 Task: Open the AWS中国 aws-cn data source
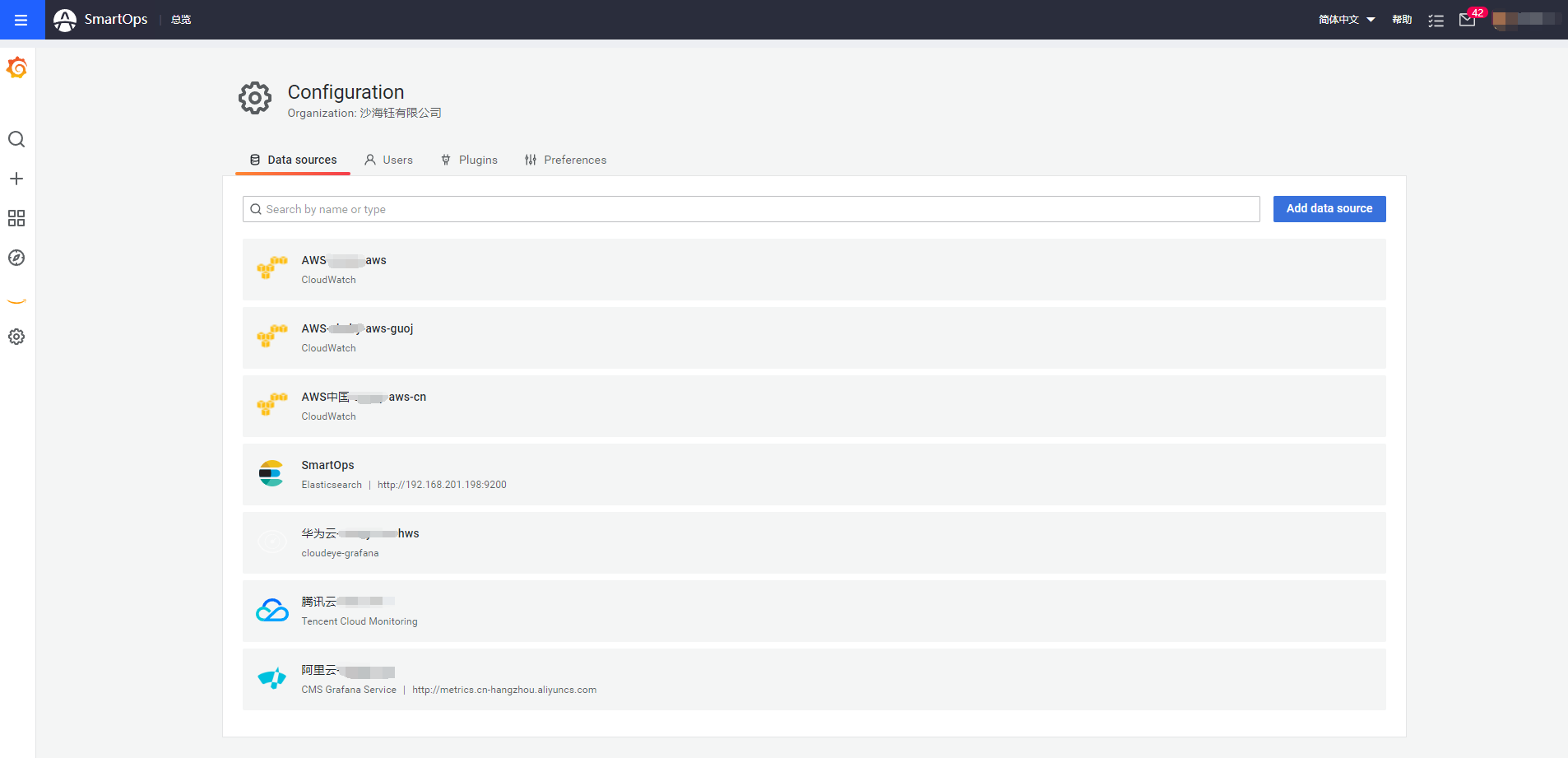(814, 406)
